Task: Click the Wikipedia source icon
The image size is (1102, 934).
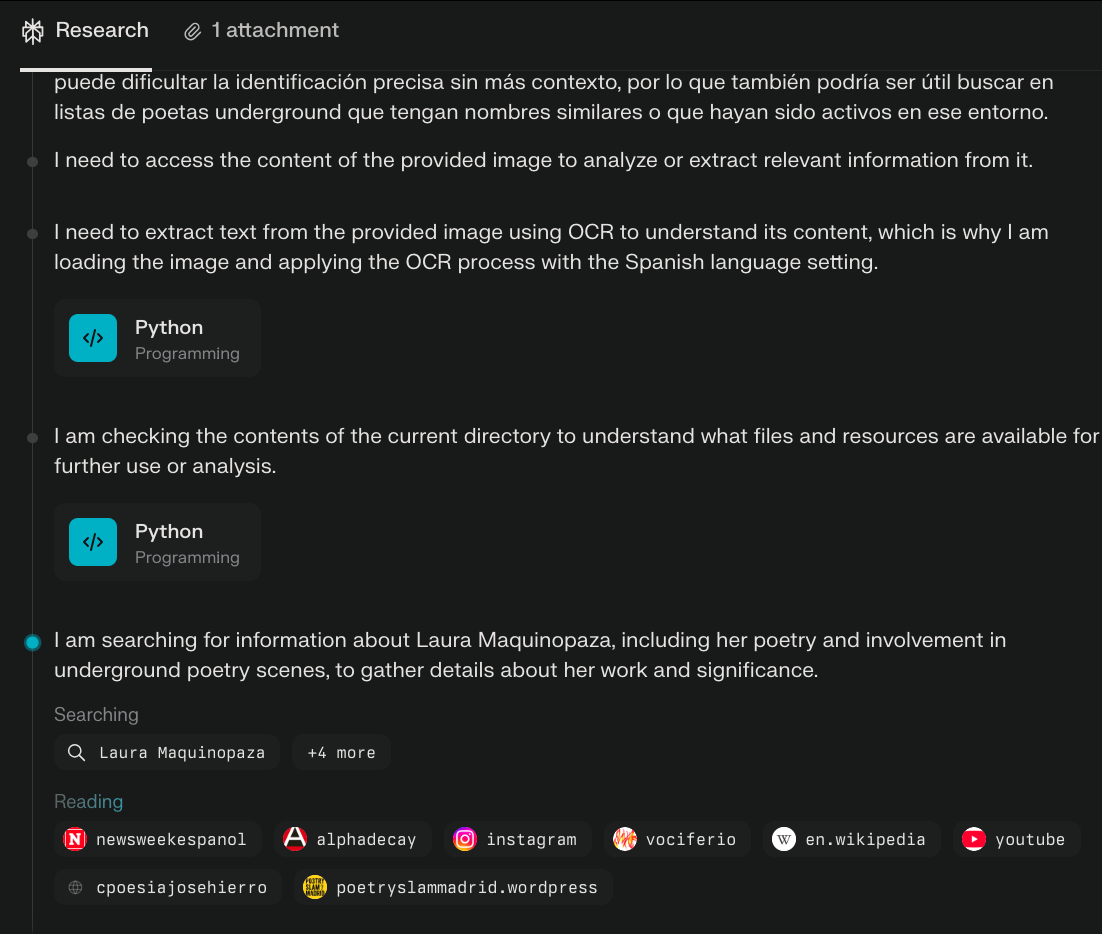Action: pos(785,839)
